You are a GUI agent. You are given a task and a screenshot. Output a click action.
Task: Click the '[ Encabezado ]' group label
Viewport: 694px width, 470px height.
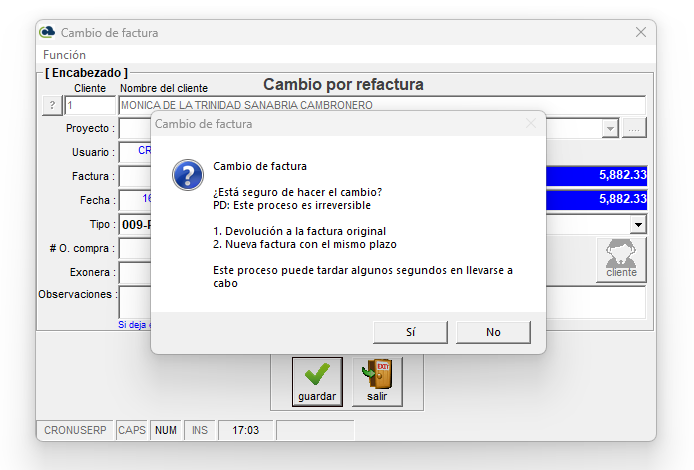tap(86, 73)
